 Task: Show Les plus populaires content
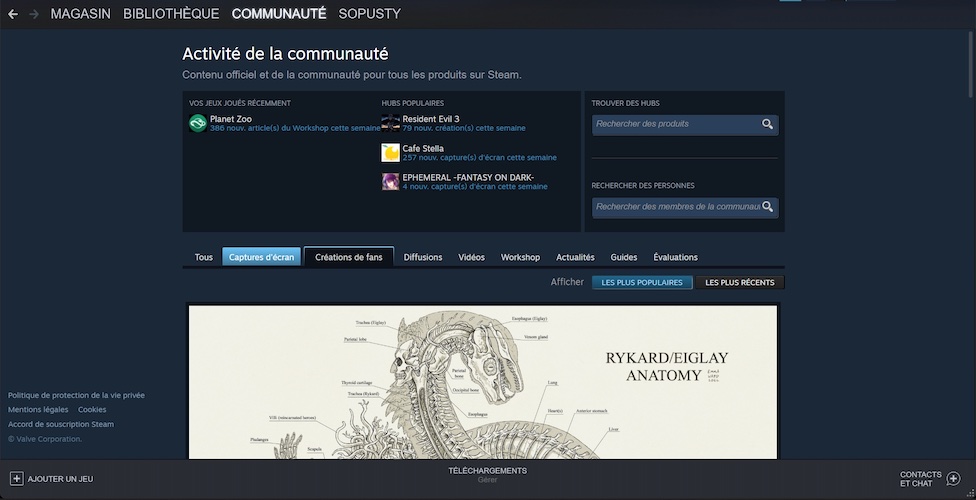click(641, 283)
